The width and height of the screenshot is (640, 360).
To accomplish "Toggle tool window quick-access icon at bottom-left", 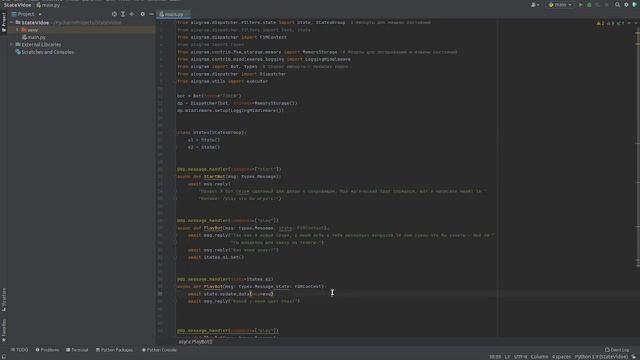I will coord(4,357).
